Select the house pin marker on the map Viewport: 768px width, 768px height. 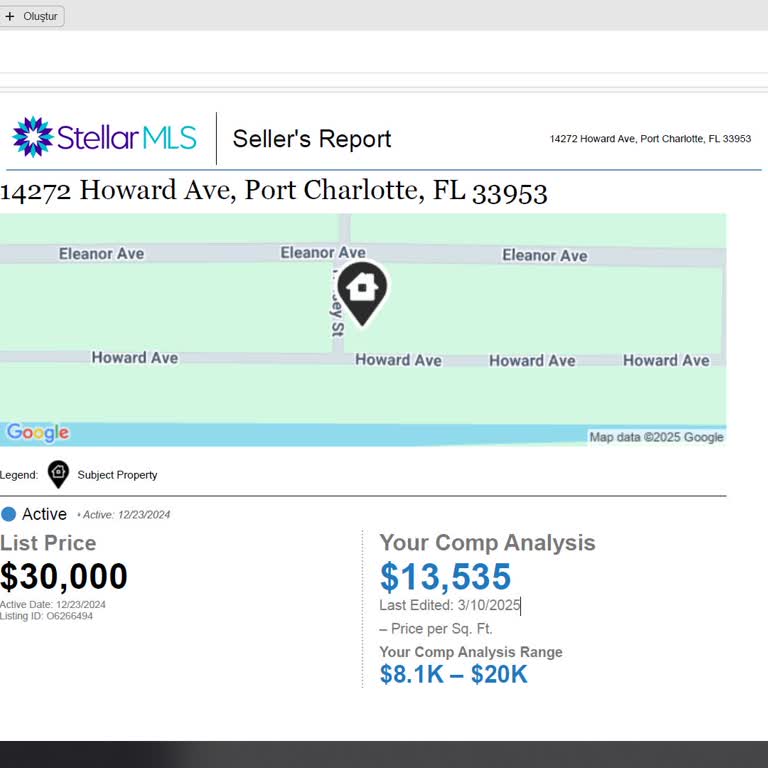coord(362,289)
